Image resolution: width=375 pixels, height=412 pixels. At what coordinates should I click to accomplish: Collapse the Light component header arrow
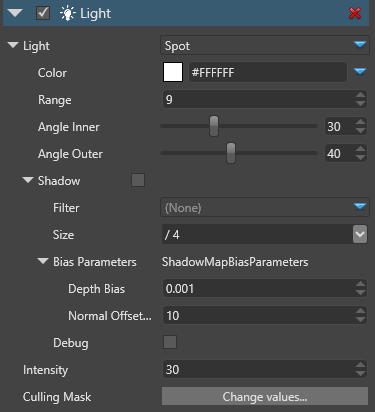tap(15, 13)
